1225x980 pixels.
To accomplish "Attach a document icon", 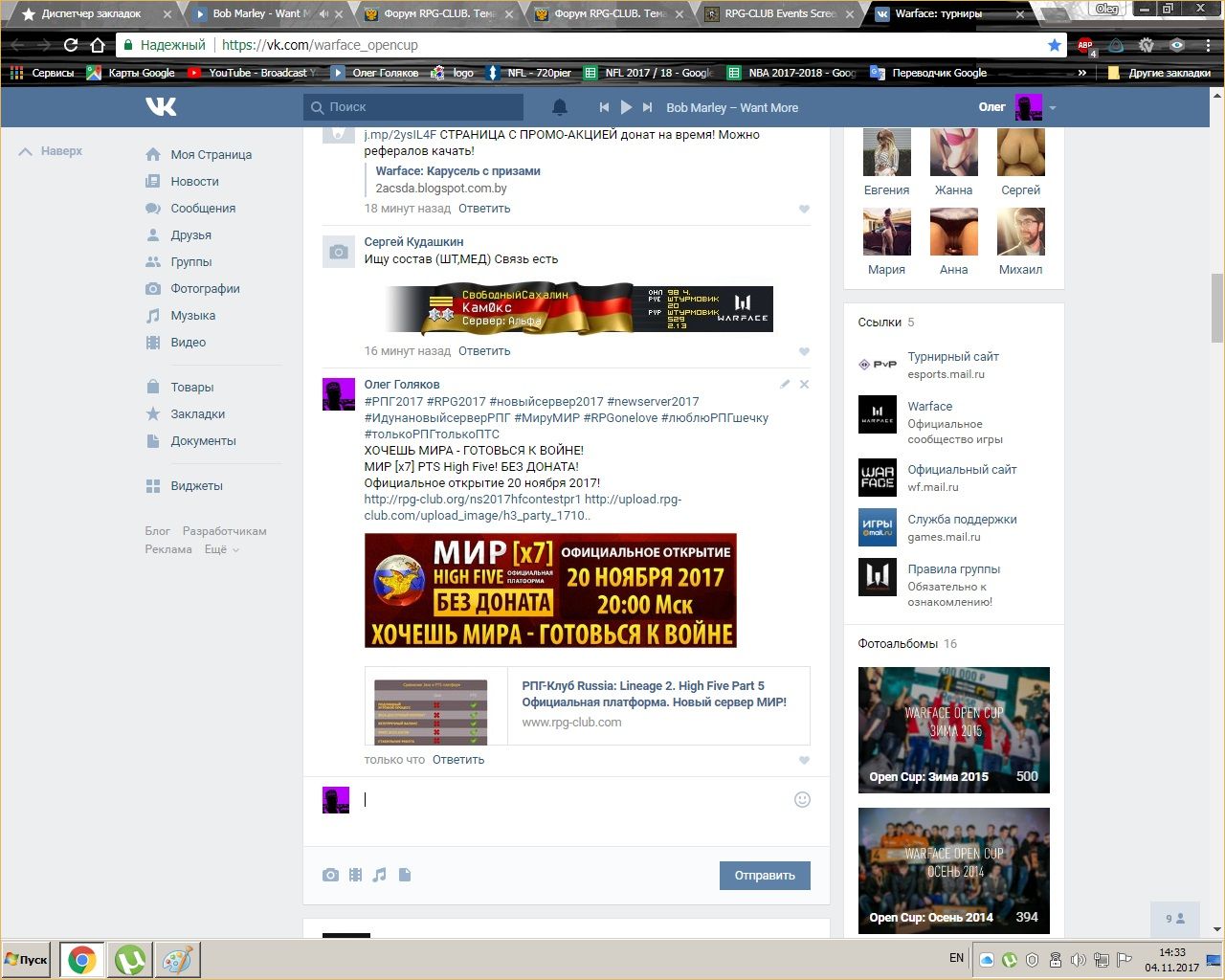I will [405, 875].
